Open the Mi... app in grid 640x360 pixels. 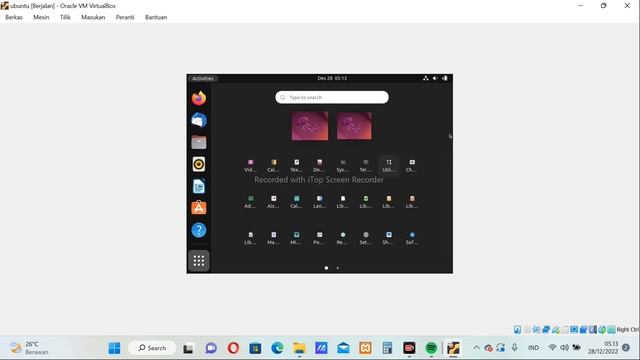296,238
